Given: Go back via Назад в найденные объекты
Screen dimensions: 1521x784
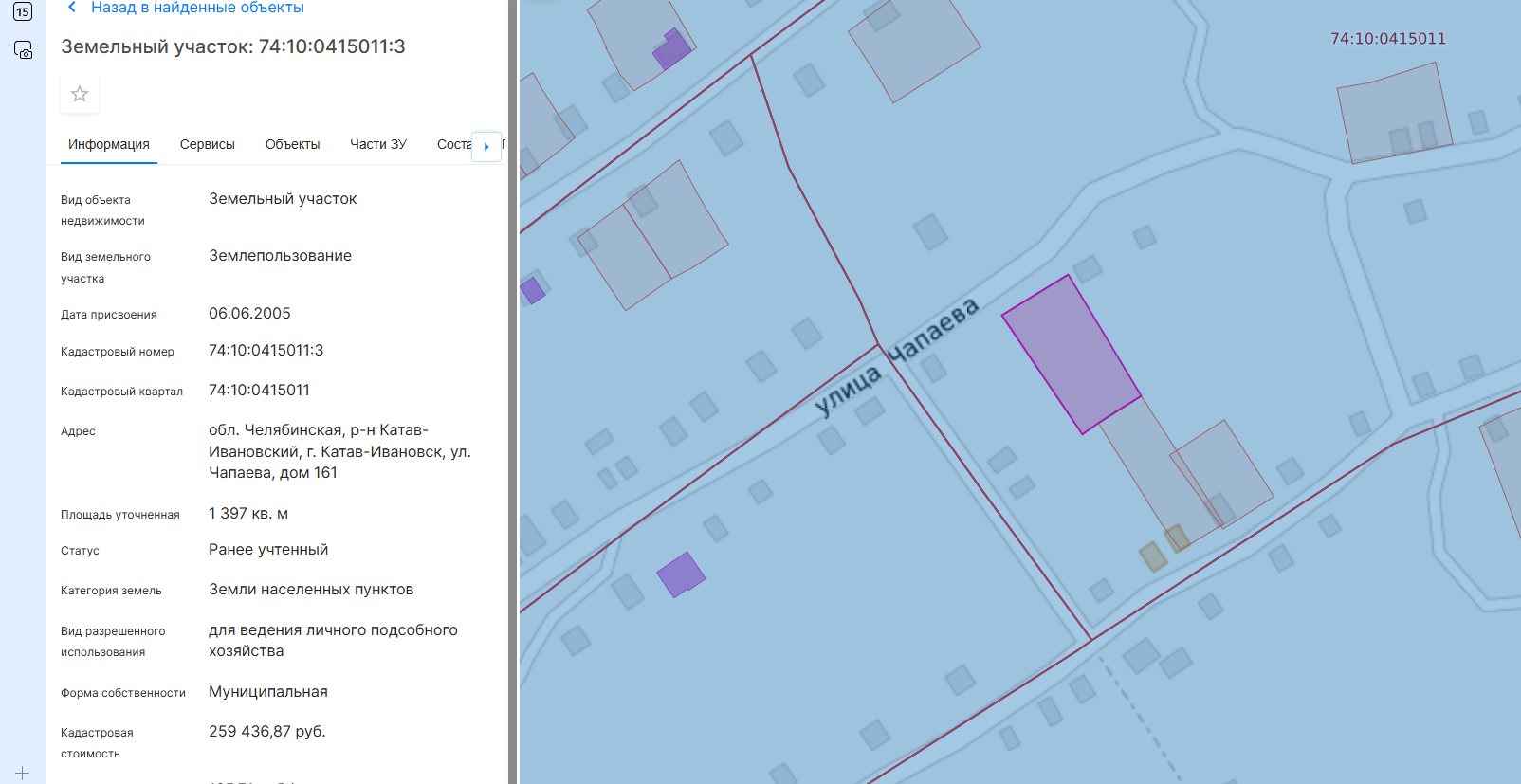Looking at the screenshot, I should point(197,8).
